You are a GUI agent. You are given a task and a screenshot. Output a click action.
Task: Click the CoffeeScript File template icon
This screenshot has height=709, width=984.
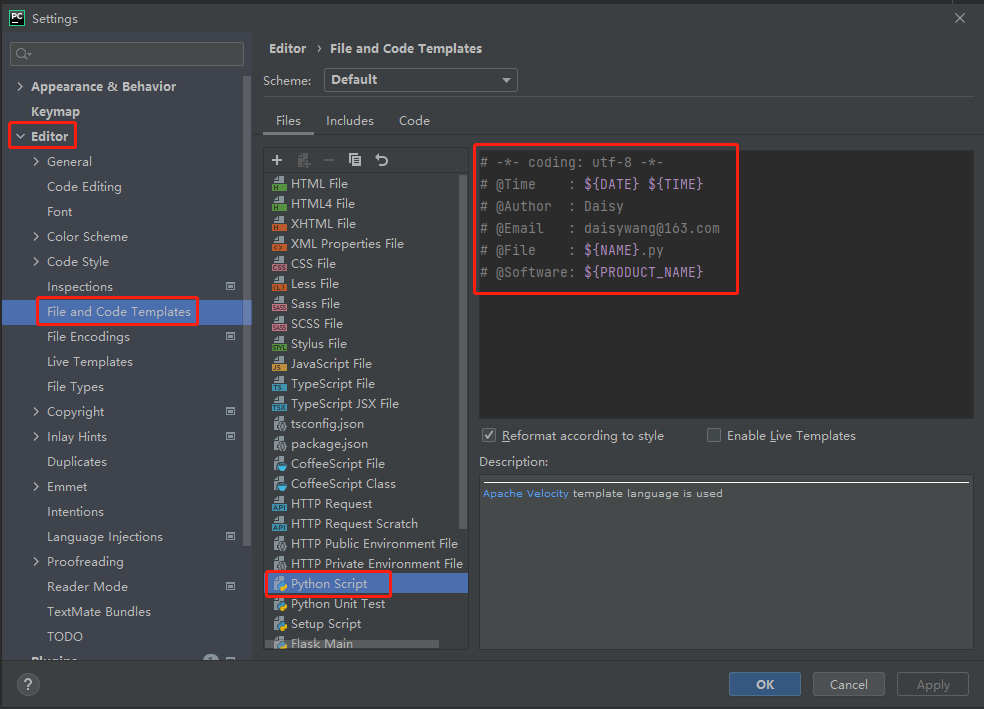point(280,464)
